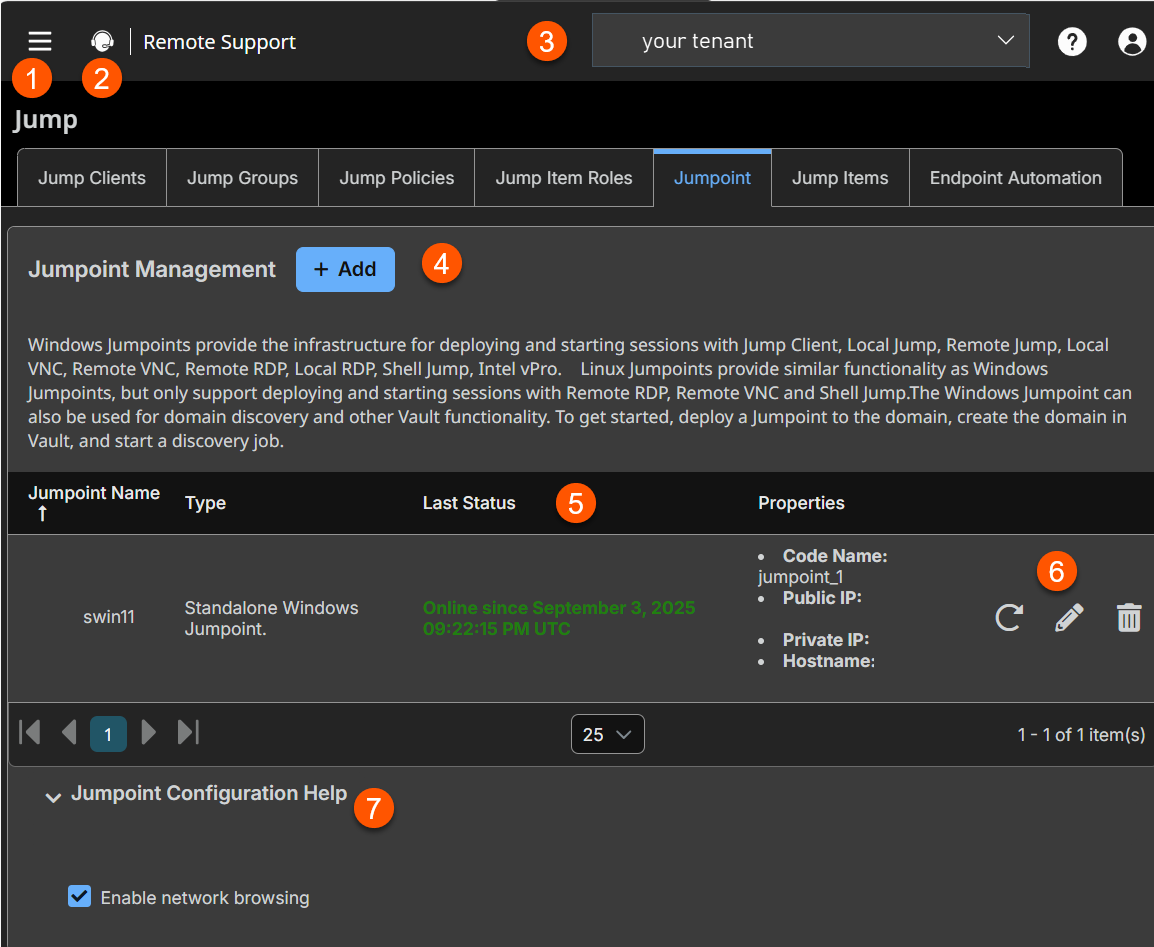Screen dimensions: 1154x947
Task: Refresh the swin11 Jumpoint status
Action: click(x=1009, y=617)
